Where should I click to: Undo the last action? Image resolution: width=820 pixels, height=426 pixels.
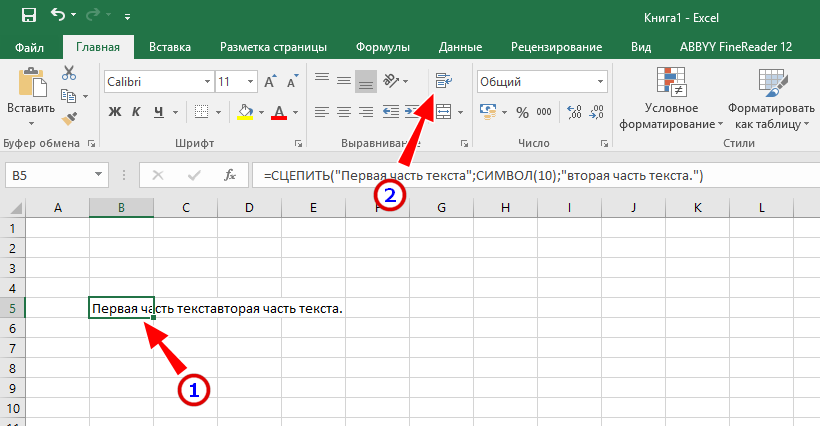(x=58, y=15)
